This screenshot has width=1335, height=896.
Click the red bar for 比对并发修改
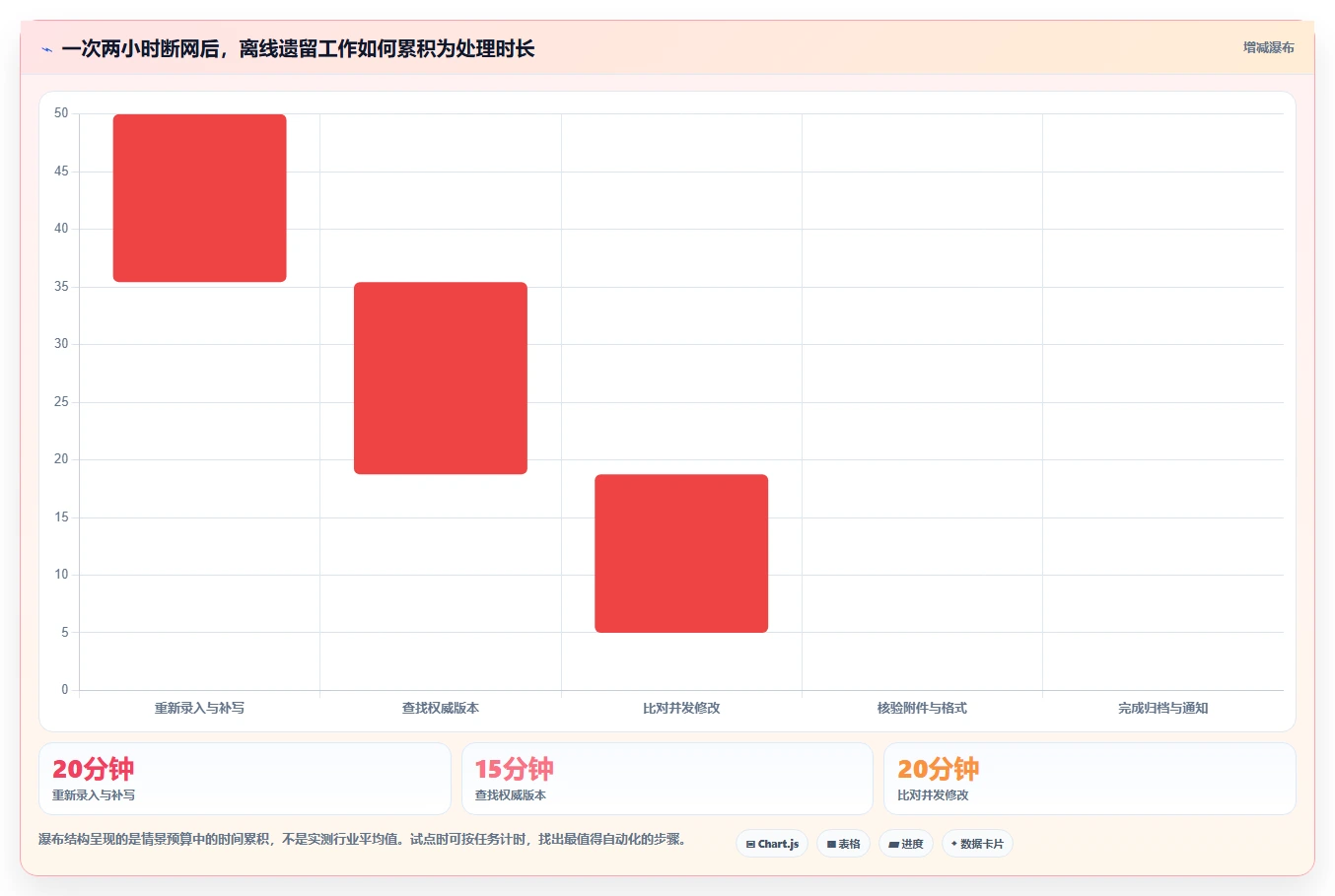click(681, 554)
